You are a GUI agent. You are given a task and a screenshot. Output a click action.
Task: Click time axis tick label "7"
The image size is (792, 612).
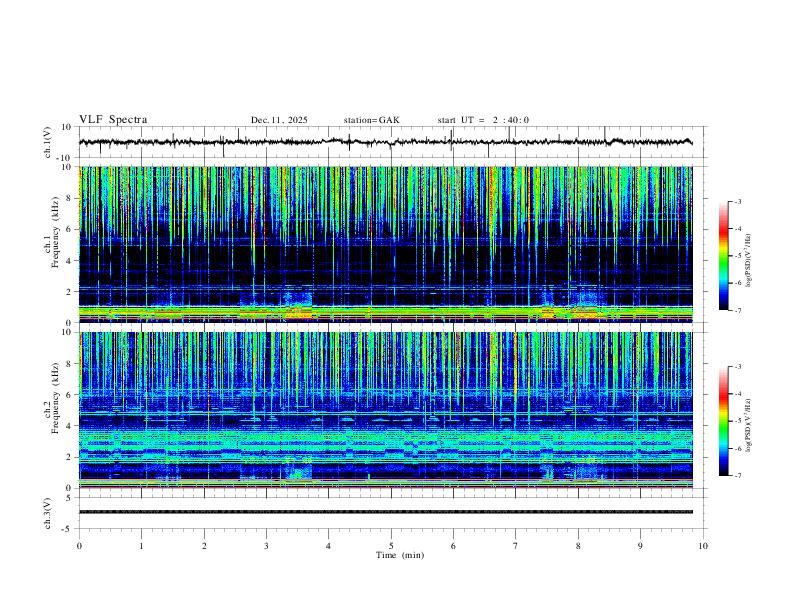point(516,546)
